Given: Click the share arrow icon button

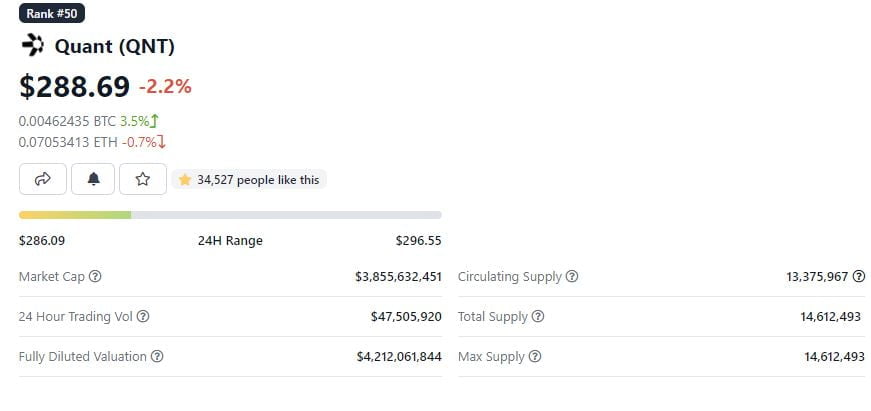Looking at the screenshot, I should tap(43, 179).
